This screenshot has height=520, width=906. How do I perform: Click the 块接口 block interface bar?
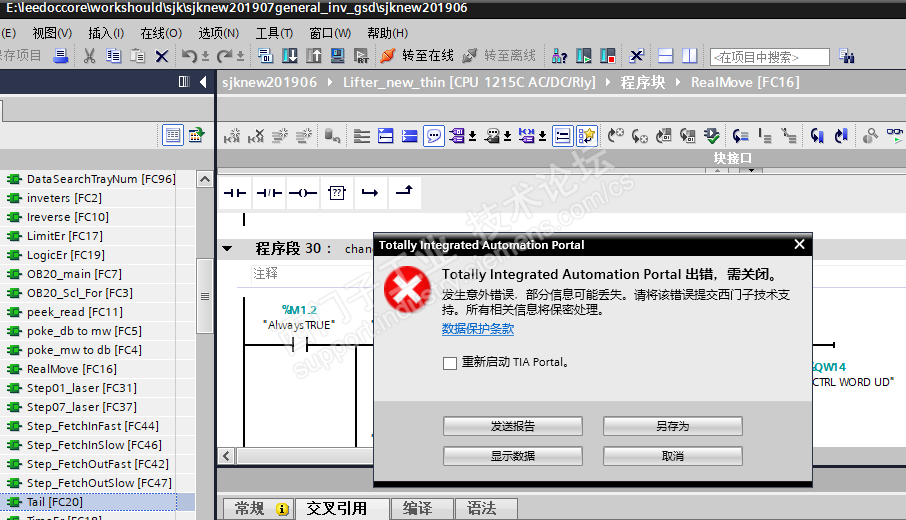pyautogui.click(x=732, y=158)
